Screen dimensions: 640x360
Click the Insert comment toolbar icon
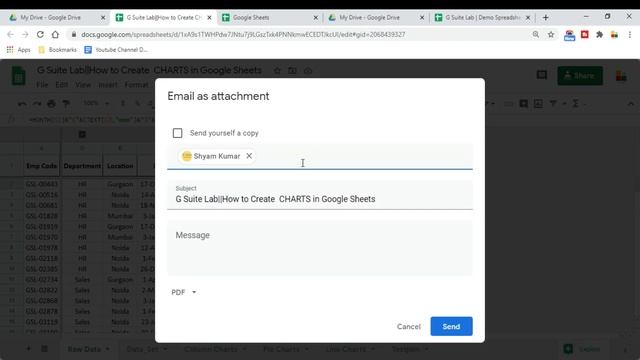tap(523, 104)
